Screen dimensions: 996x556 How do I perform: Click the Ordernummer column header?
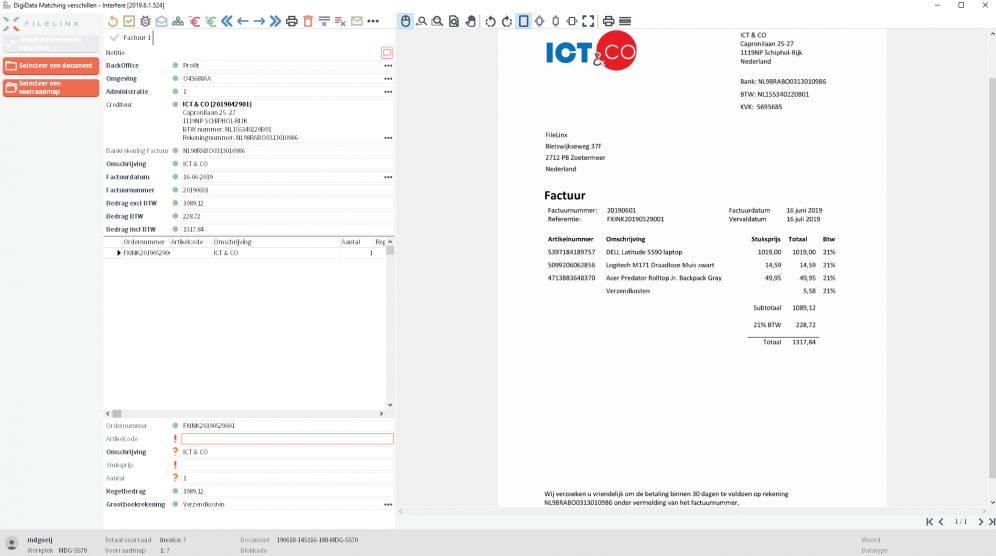(145, 242)
